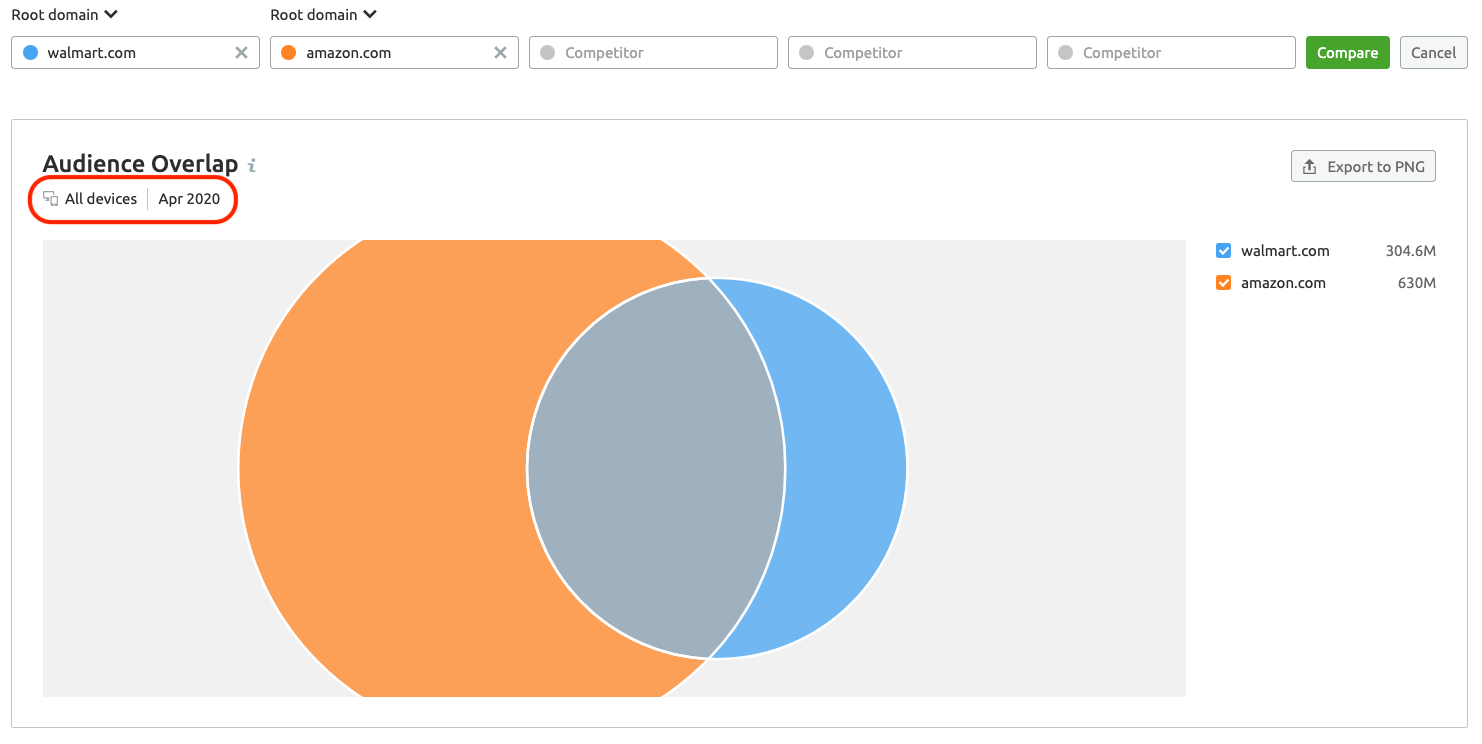Click the third empty Competitor field
Image resolution: width=1482 pixels, height=744 pixels.
pos(1171,53)
